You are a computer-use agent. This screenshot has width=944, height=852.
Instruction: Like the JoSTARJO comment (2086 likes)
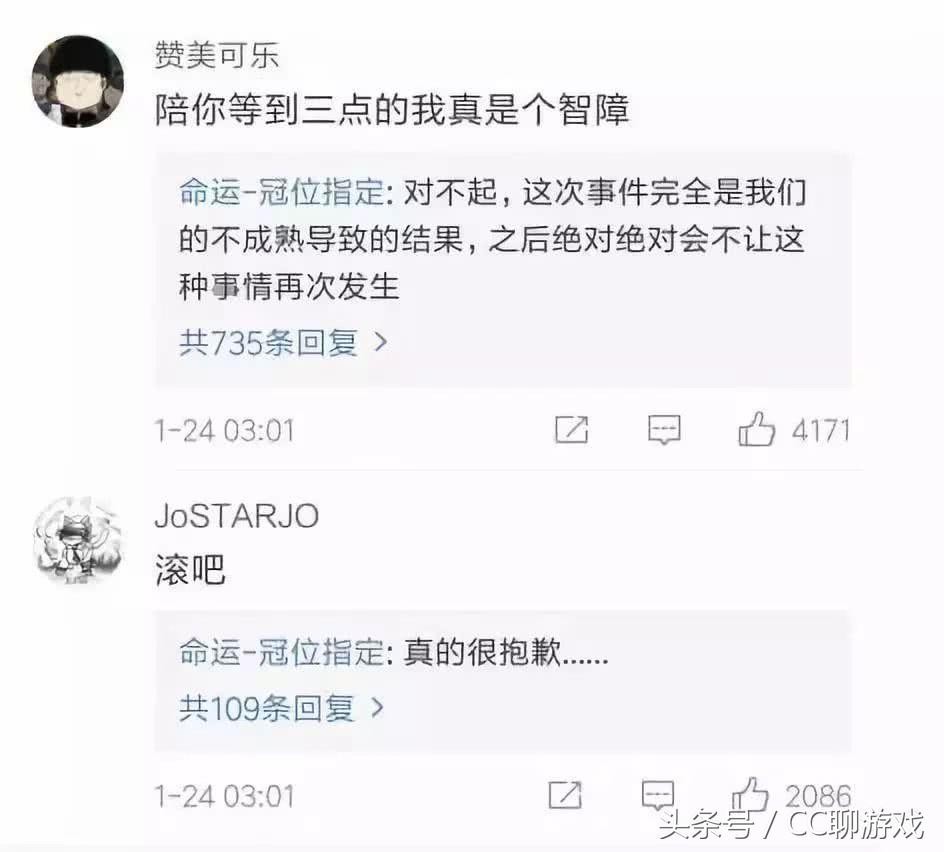point(750,794)
